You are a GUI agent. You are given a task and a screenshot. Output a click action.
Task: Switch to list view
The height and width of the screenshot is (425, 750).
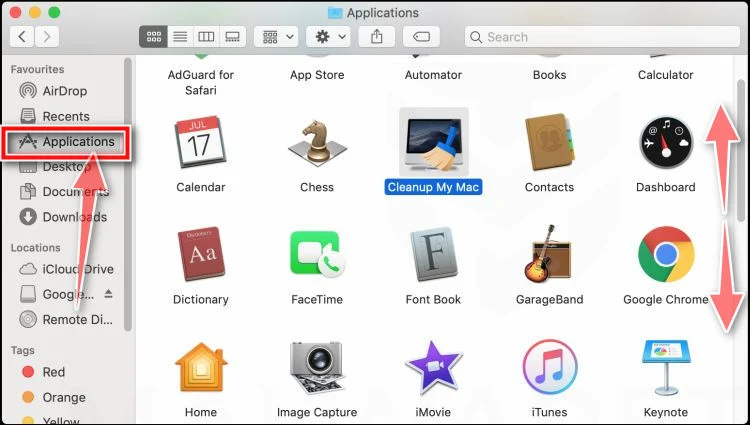pyautogui.click(x=180, y=37)
